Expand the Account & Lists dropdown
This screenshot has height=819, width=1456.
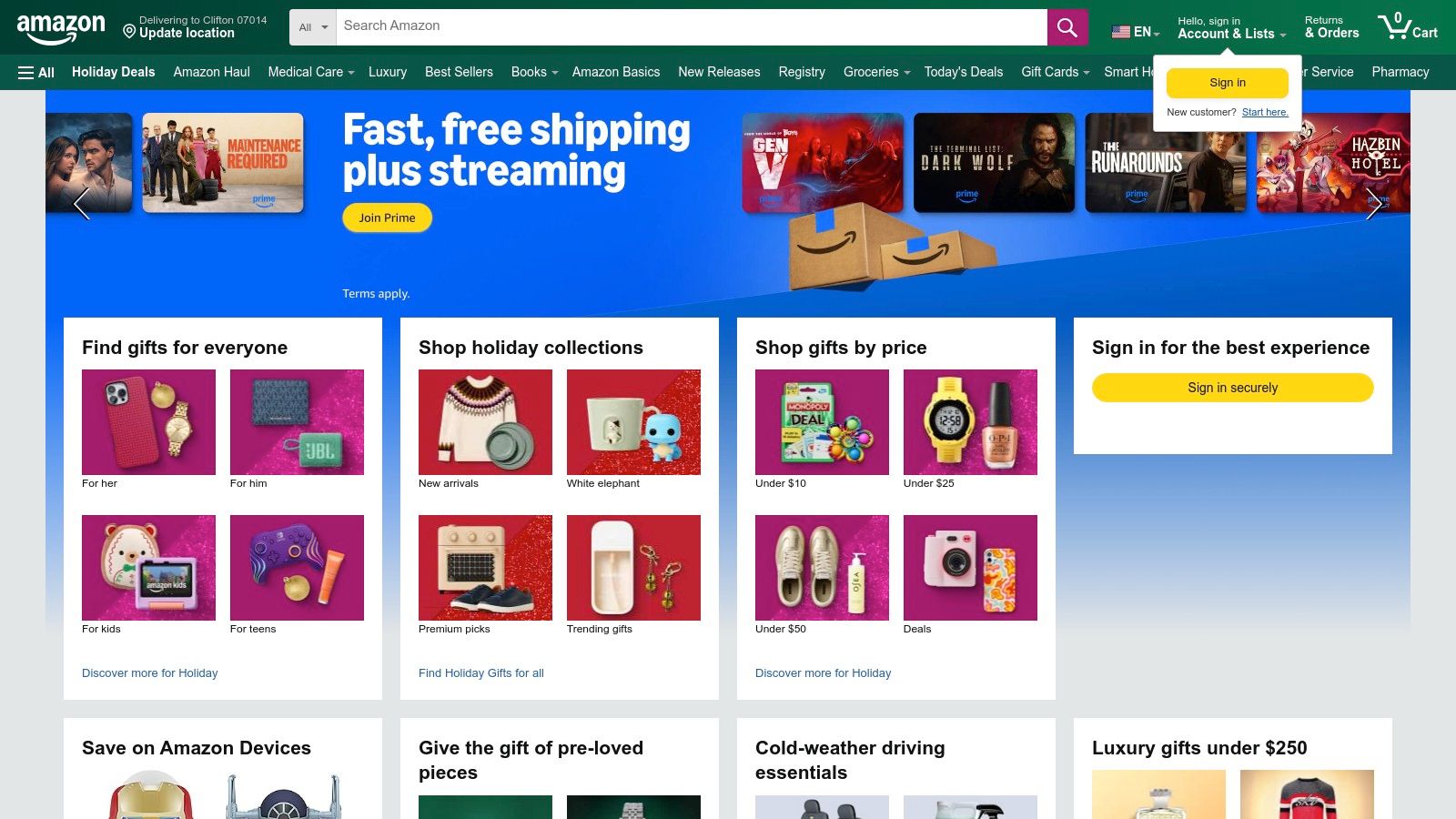coord(1231,27)
